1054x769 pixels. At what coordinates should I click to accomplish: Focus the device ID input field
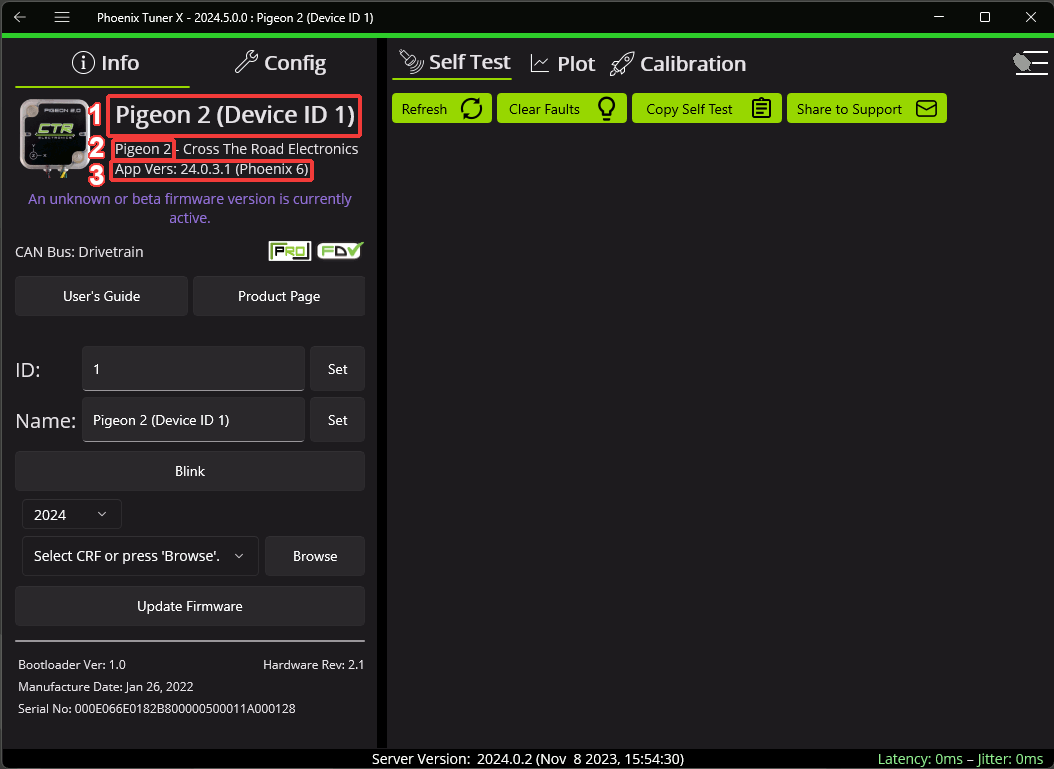194,369
